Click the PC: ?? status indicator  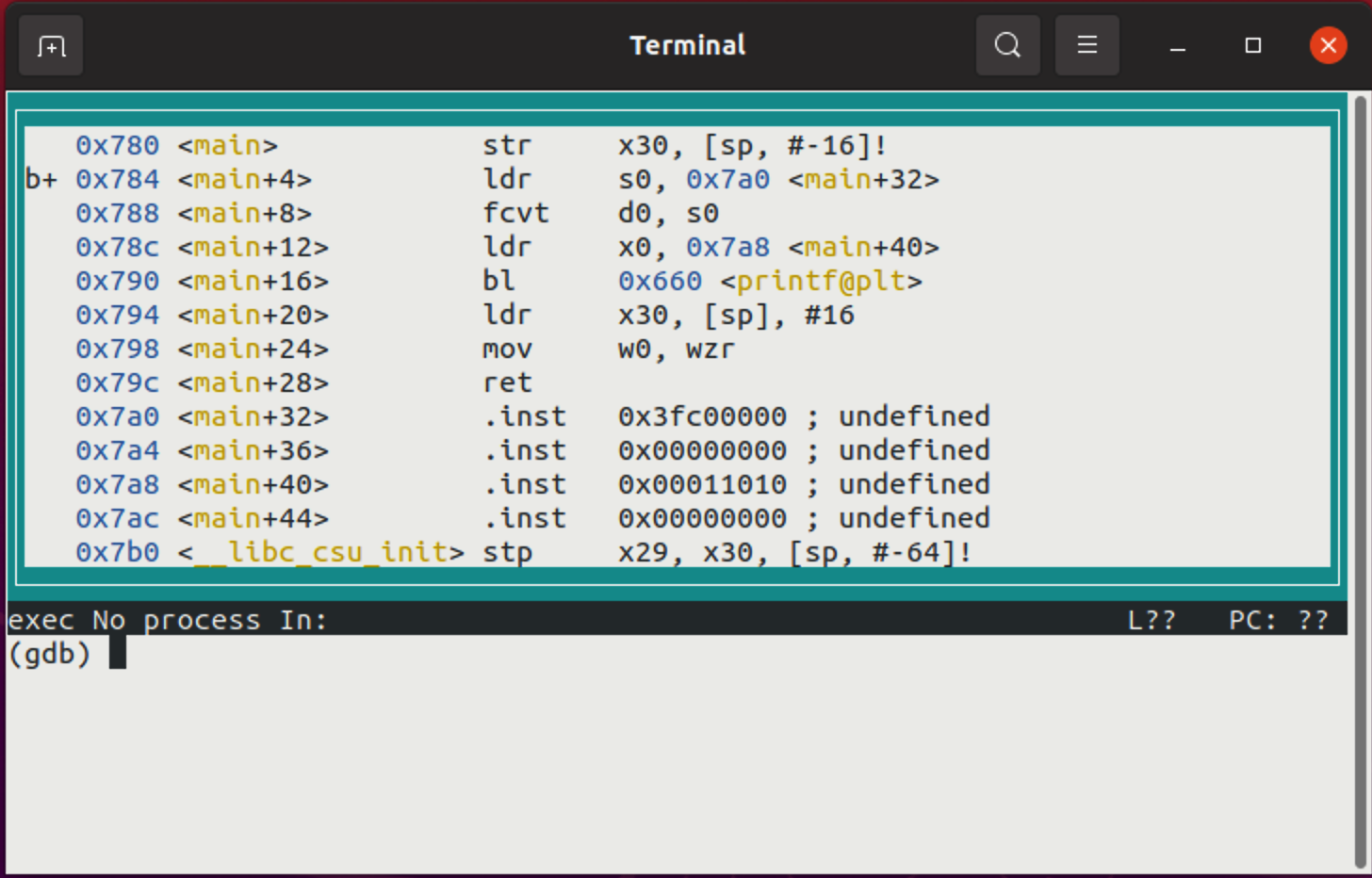1278,620
